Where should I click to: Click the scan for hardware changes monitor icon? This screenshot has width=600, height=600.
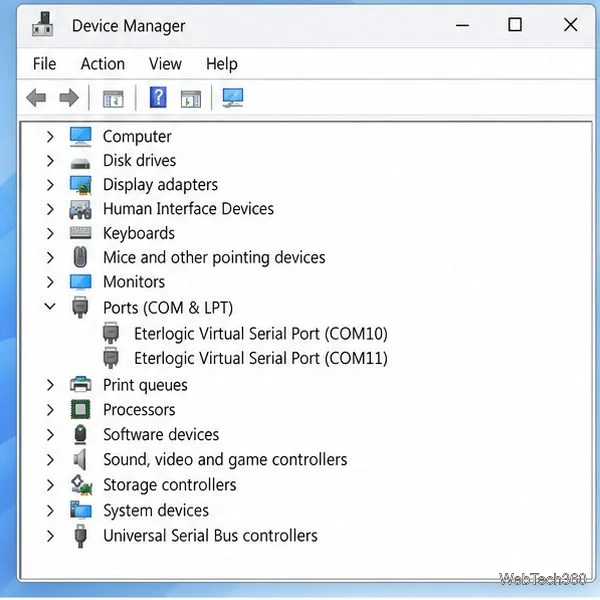pos(233,98)
